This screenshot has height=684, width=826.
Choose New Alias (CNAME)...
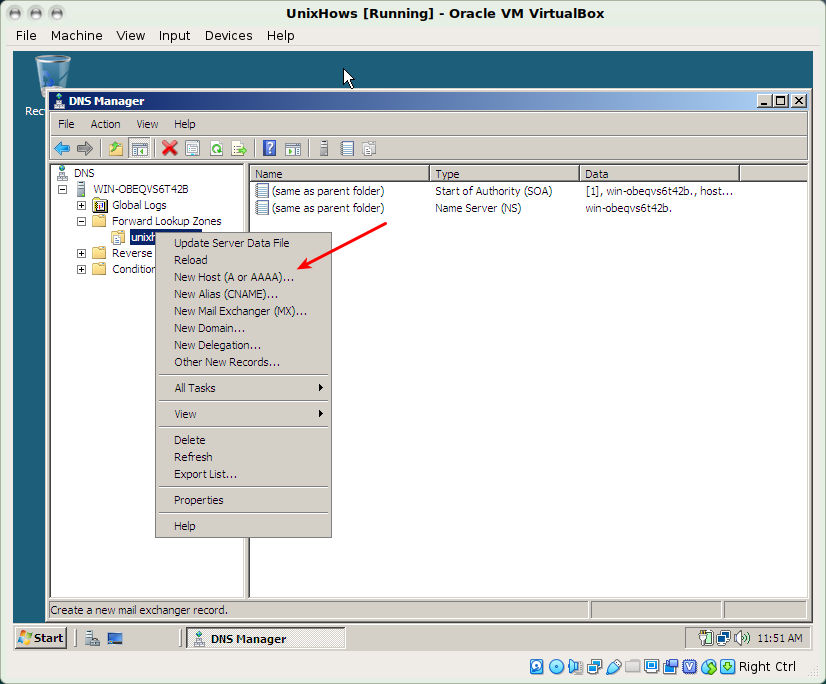point(244,294)
